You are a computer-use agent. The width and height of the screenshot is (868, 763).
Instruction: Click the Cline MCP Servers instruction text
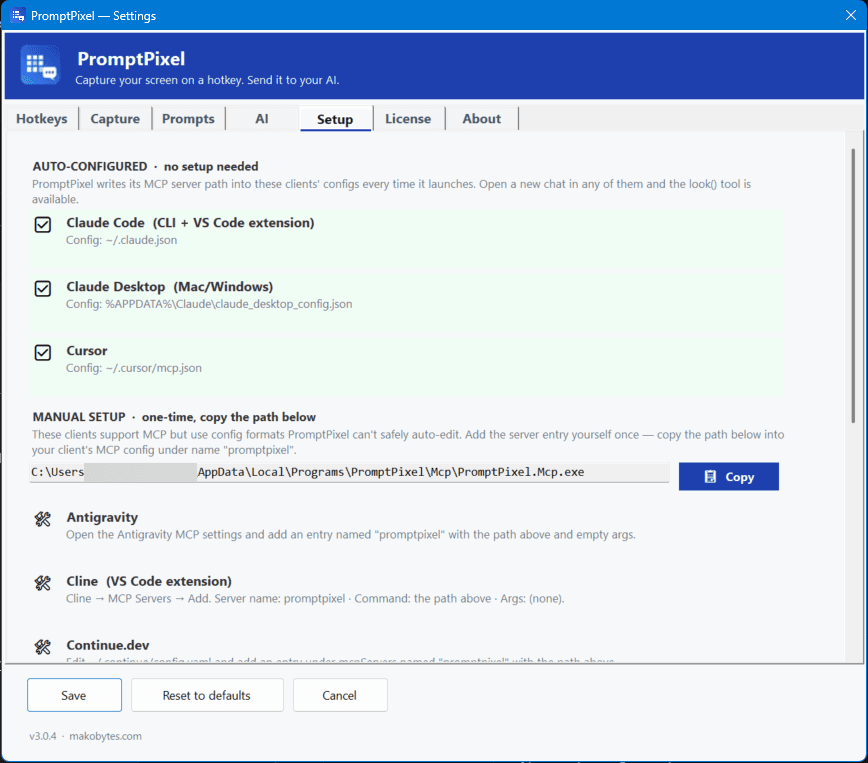[x=315, y=599]
